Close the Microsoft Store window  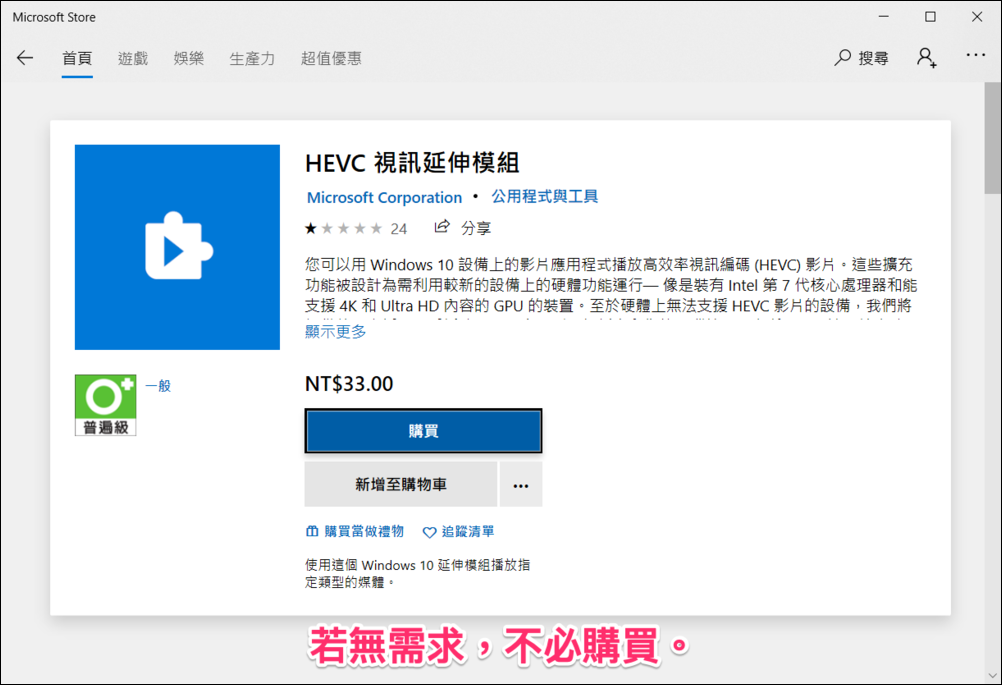[x=976, y=17]
